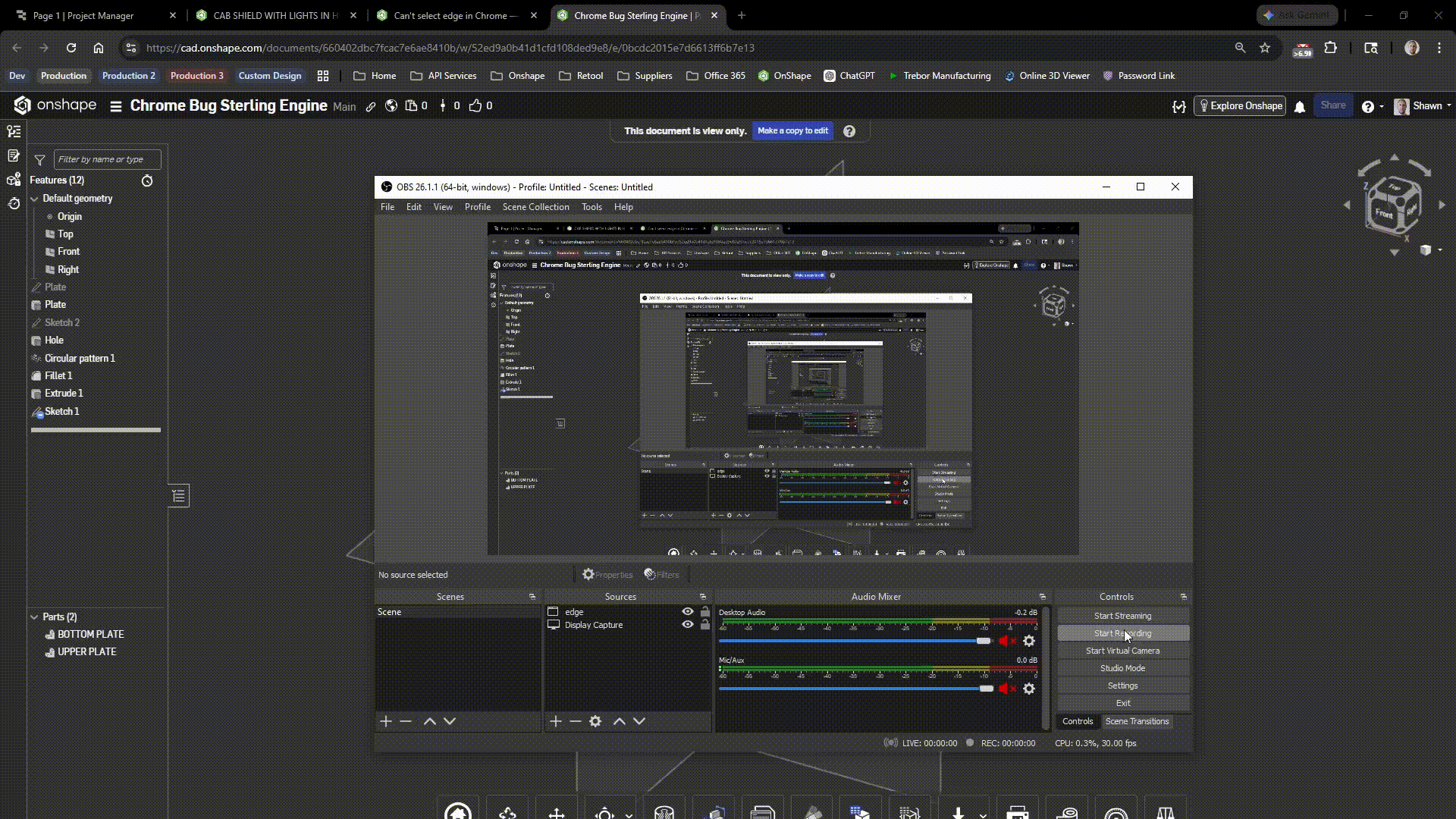Viewport: 1456px width, 819px height.
Task: Open the Onshape hamburger document menu
Action: (x=116, y=107)
